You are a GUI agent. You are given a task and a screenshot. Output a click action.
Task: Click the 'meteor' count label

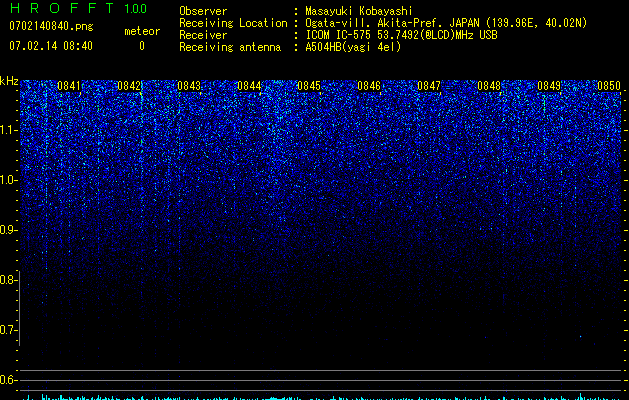[x=142, y=31]
